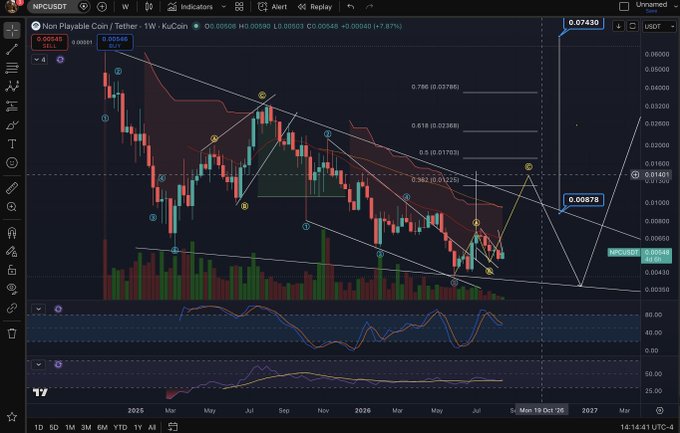
Task: Open the candlestick chart type selector
Action: tap(149, 7)
